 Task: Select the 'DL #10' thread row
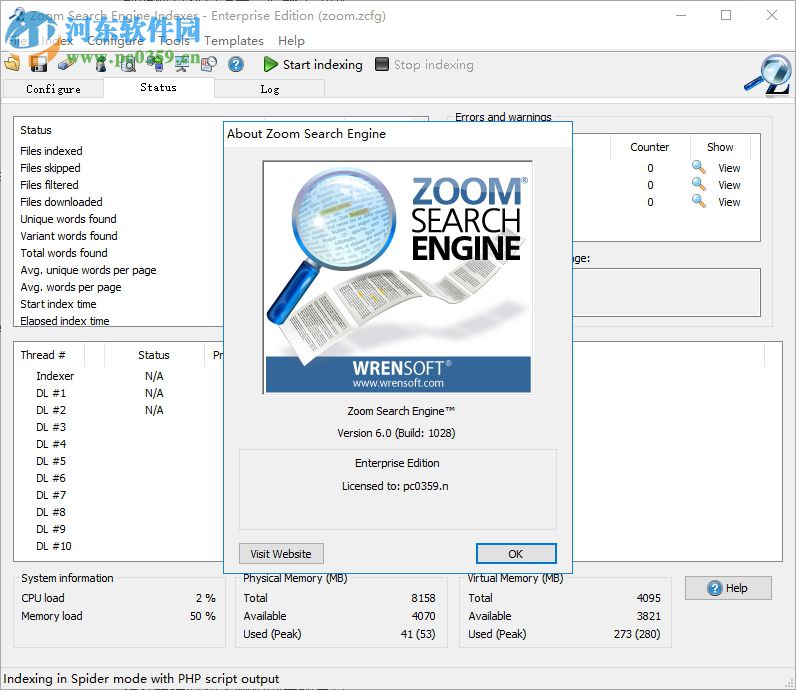pos(53,546)
